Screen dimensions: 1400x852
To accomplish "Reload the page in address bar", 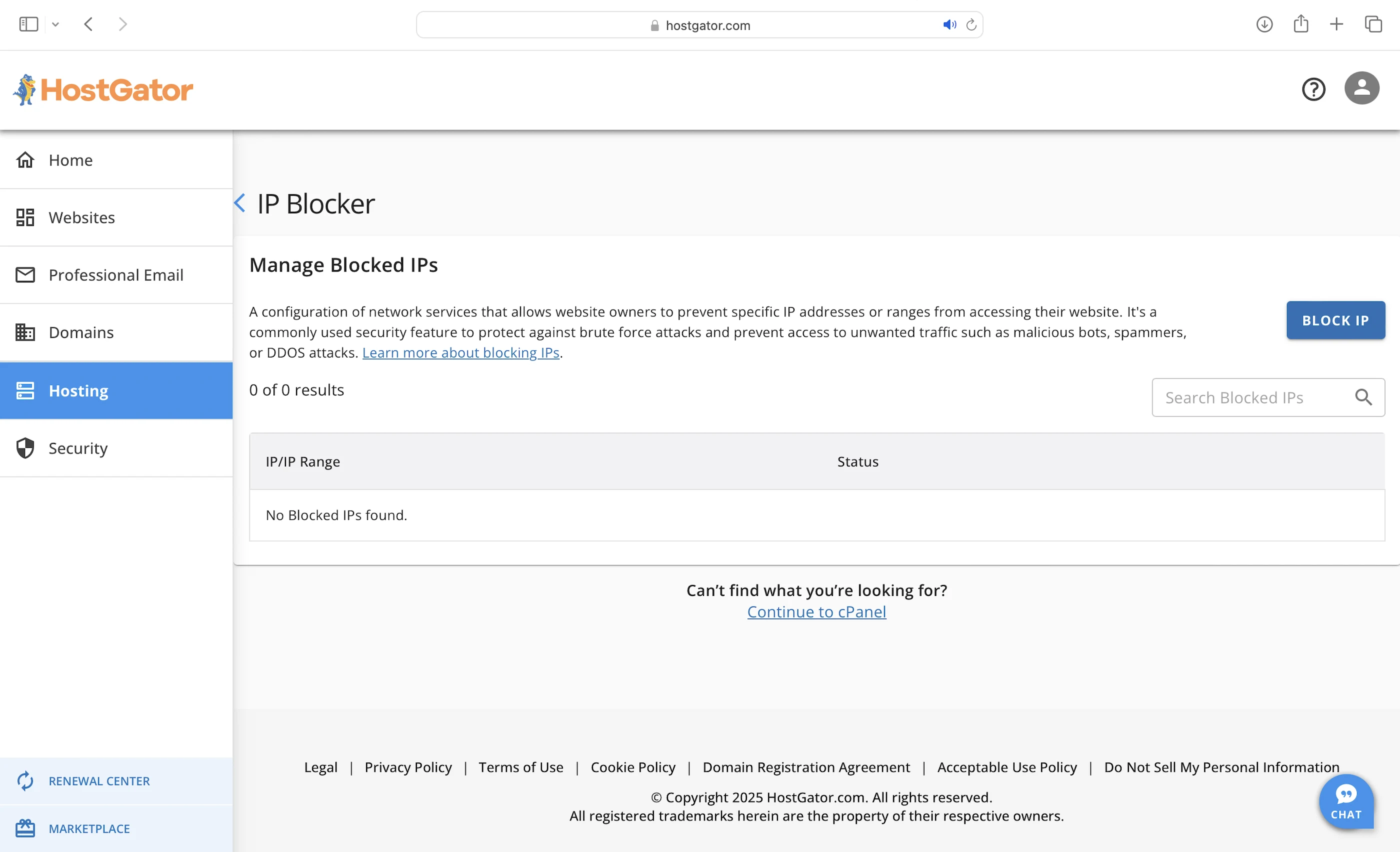I will (x=971, y=25).
